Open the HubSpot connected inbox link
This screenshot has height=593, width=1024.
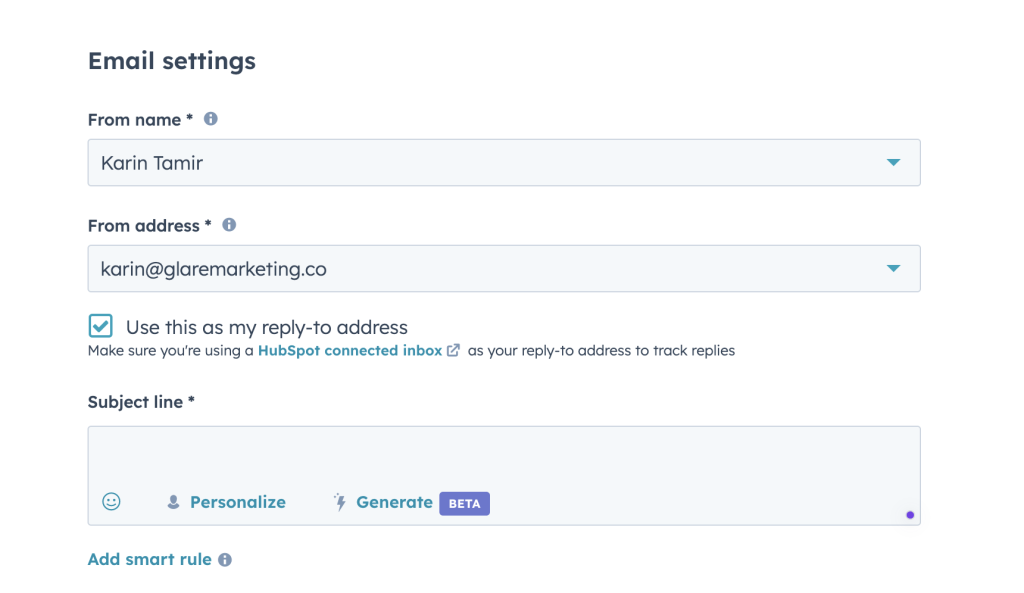(349, 351)
